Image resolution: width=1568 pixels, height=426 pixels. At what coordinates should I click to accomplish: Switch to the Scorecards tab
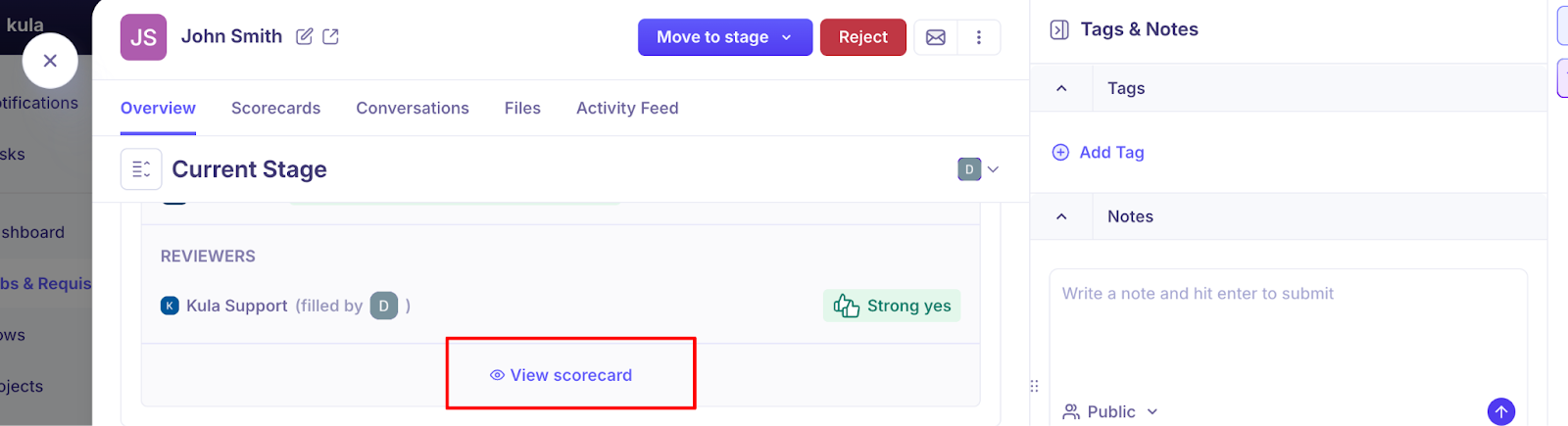click(x=275, y=108)
